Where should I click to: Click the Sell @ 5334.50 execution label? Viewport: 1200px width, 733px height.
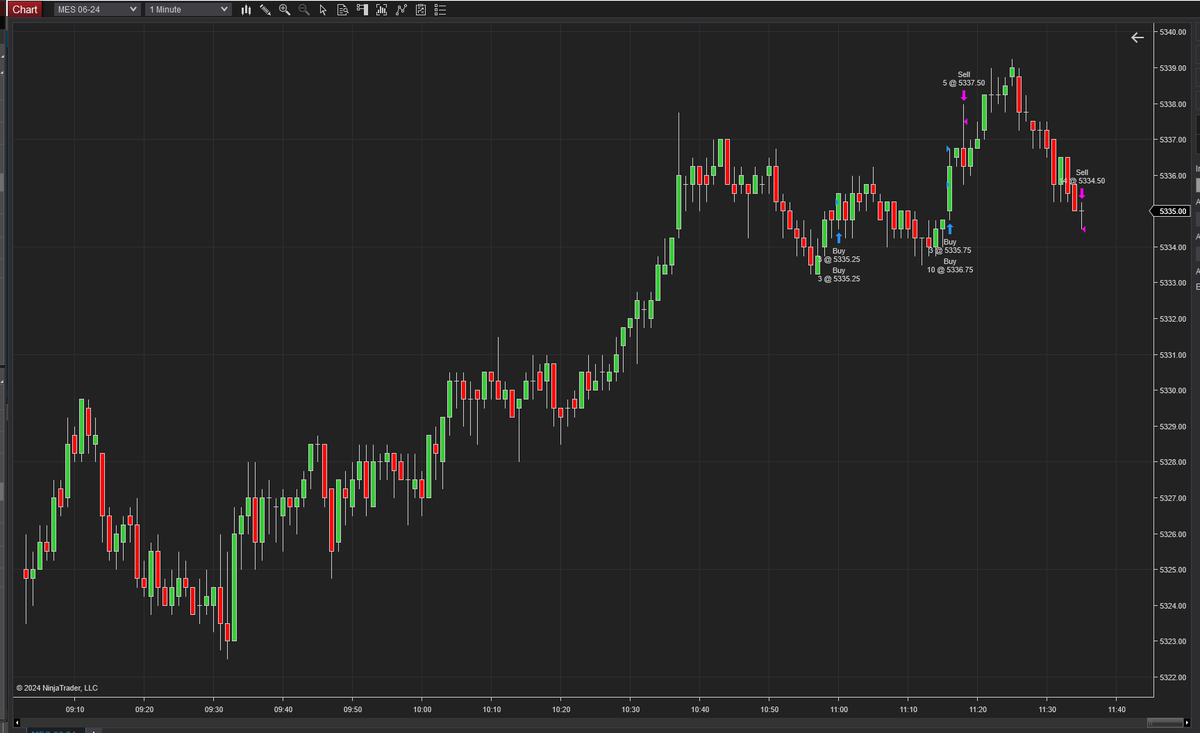click(1082, 176)
